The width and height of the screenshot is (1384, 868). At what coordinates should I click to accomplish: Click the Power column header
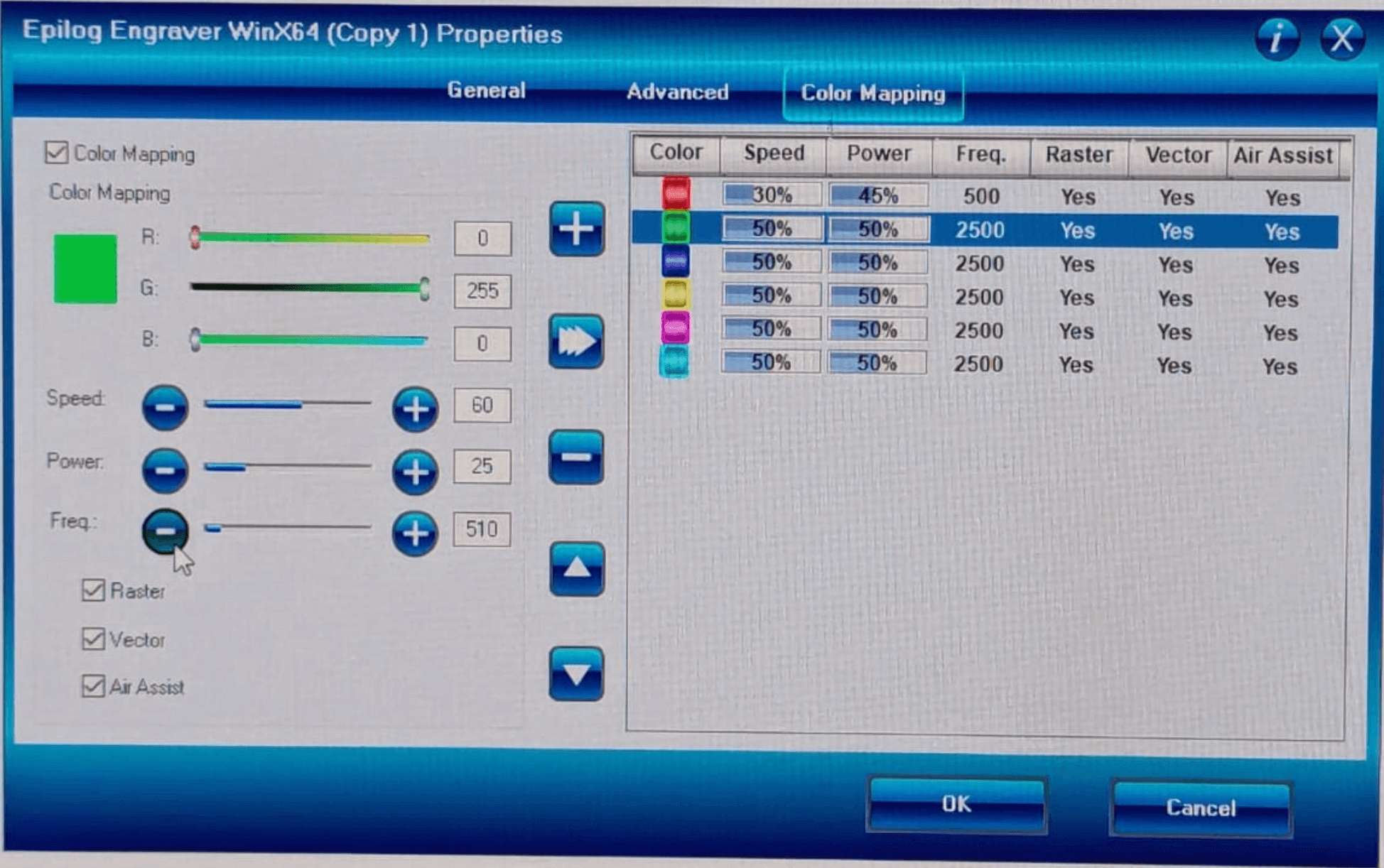pos(879,154)
